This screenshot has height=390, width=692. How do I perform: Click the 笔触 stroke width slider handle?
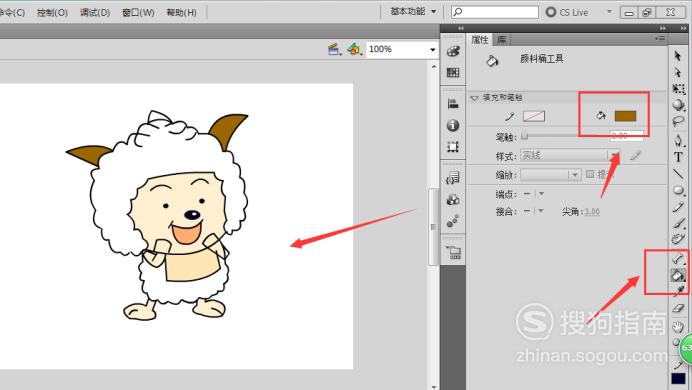click(x=524, y=136)
